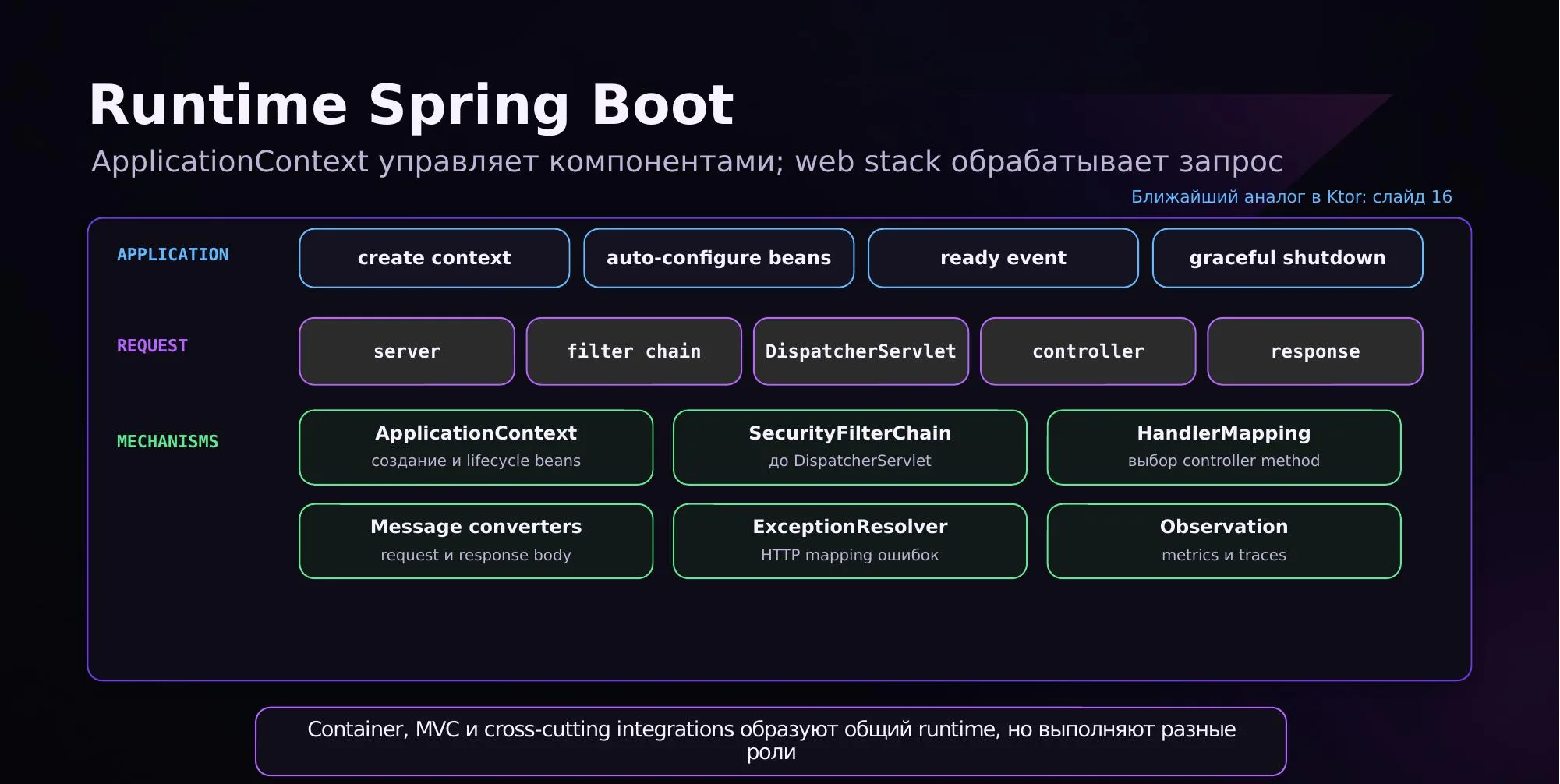Select the ExceptionResolver card
The image size is (1560, 784).
coord(850,541)
